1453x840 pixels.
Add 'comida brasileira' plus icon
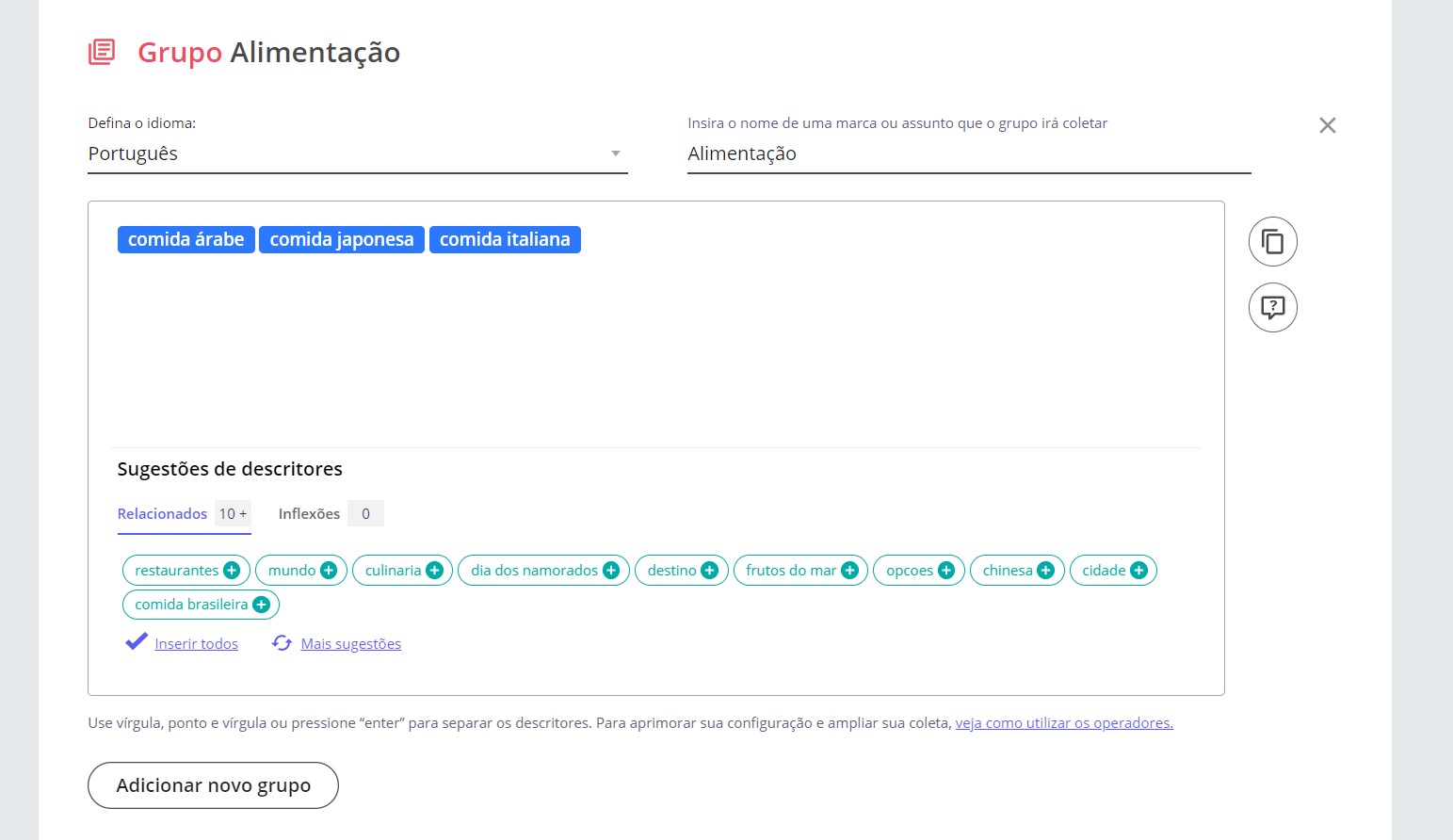[262, 605]
